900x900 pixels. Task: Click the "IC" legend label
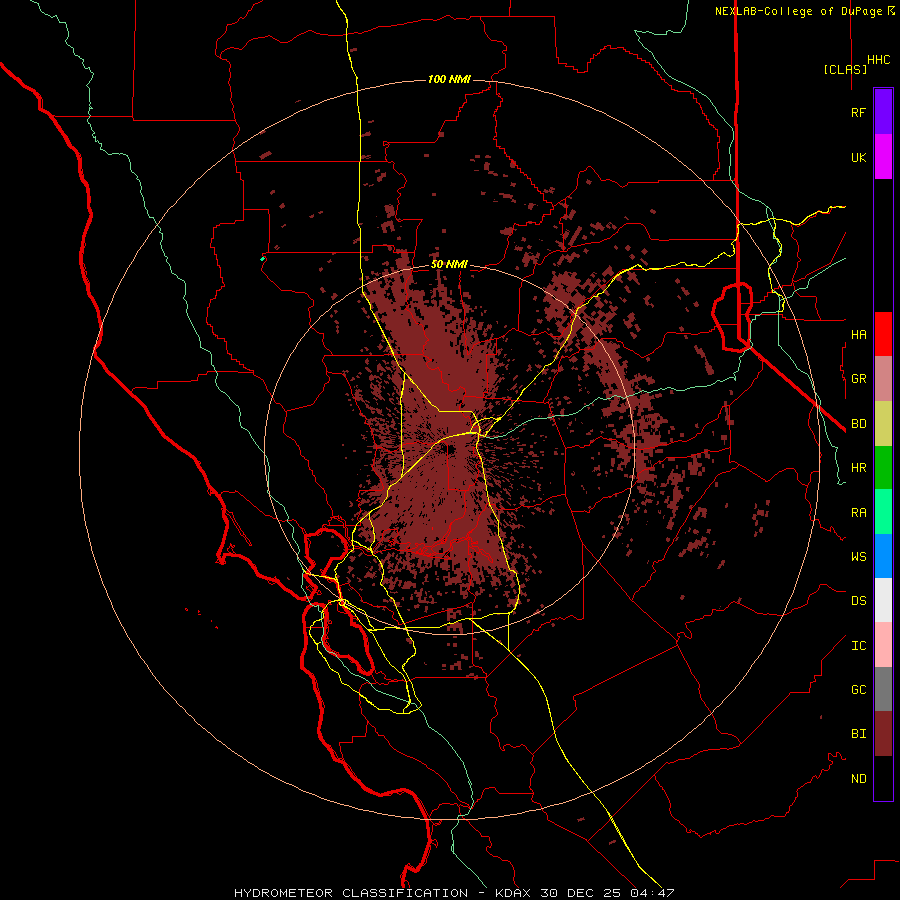point(858,646)
